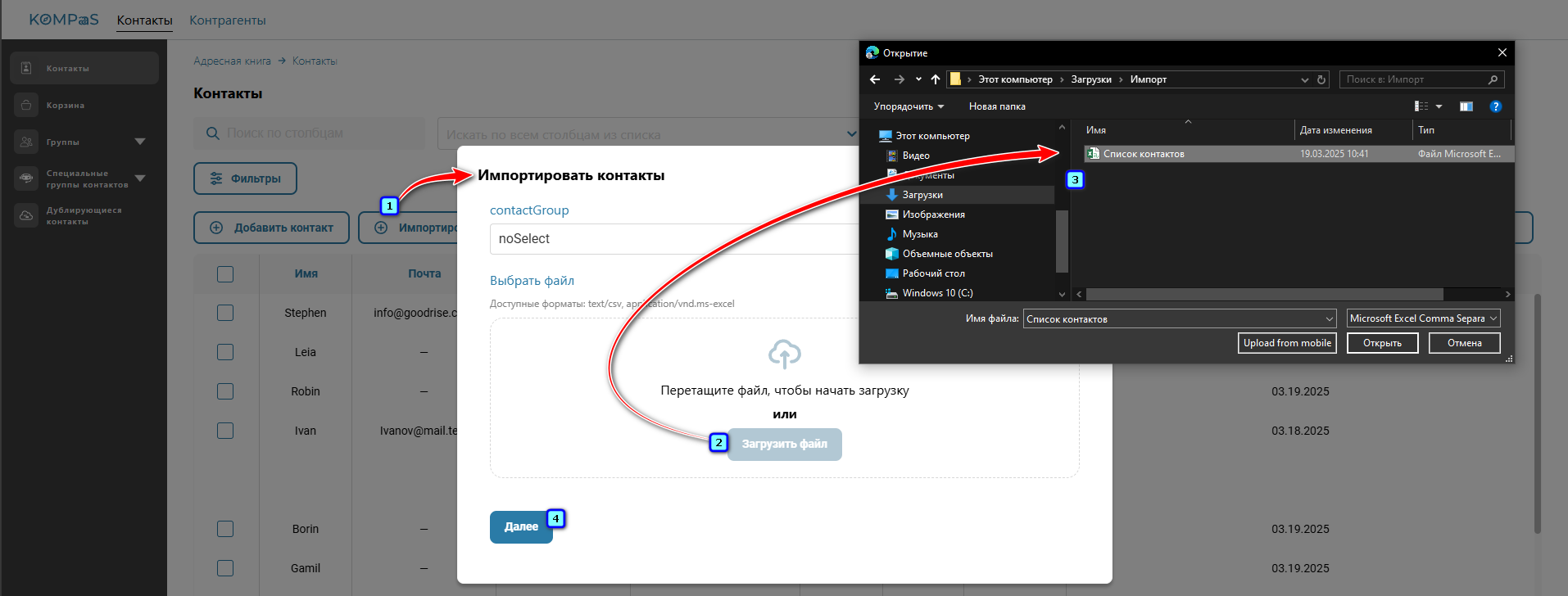Go back in the file dialog
Image resolution: width=1568 pixels, height=596 pixels.
[x=875, y=79]
